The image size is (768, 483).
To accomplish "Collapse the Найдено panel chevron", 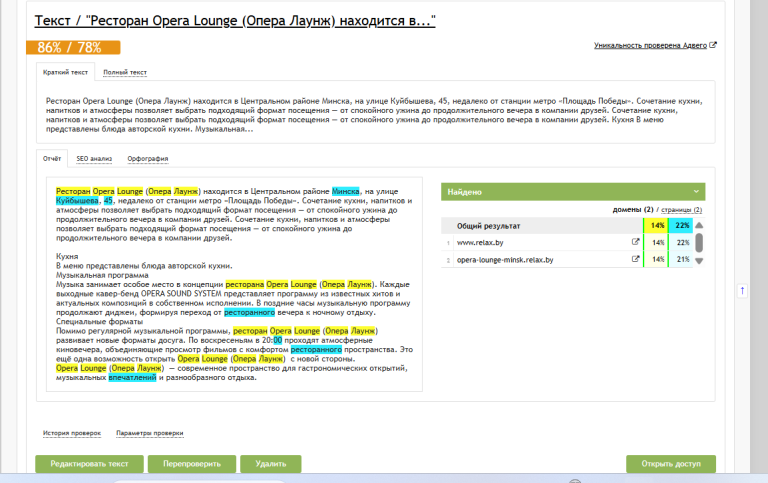I will pos(696,192).
